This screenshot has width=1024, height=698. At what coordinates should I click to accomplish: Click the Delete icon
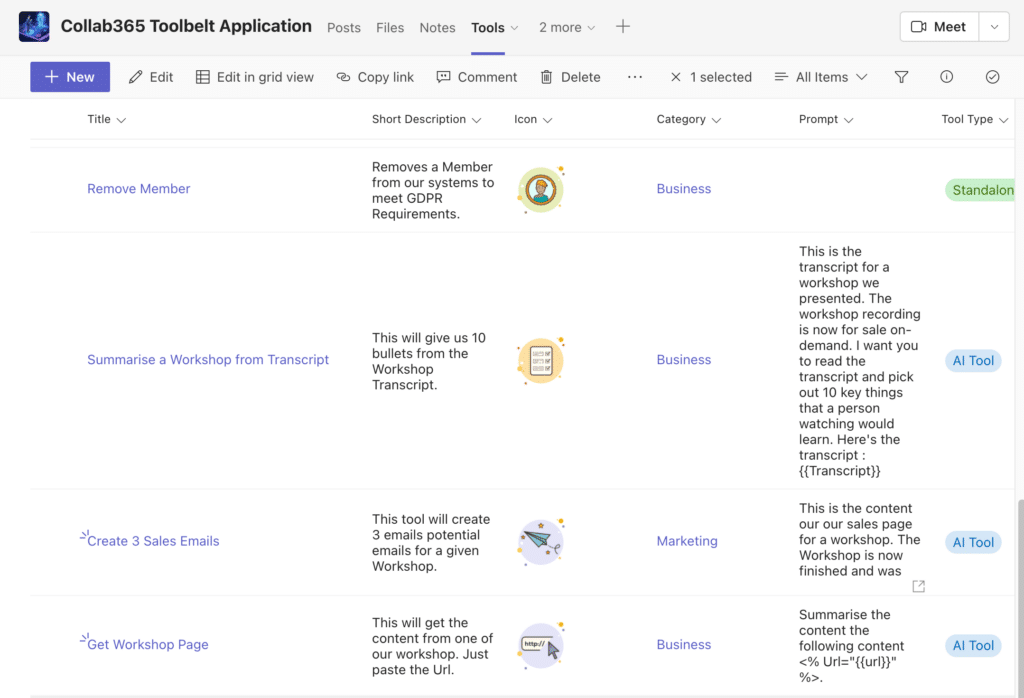click(569, 76)
